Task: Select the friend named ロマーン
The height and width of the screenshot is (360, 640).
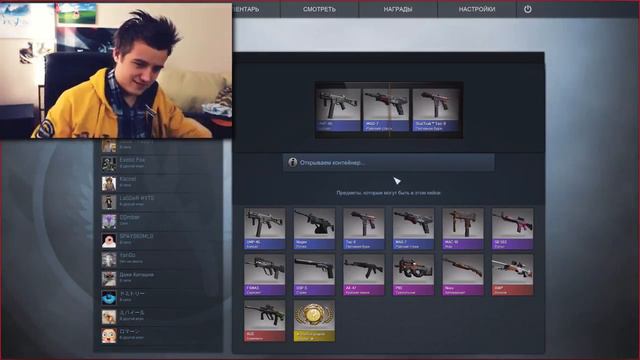Action: pyautogui.click(x=159, y=336)
